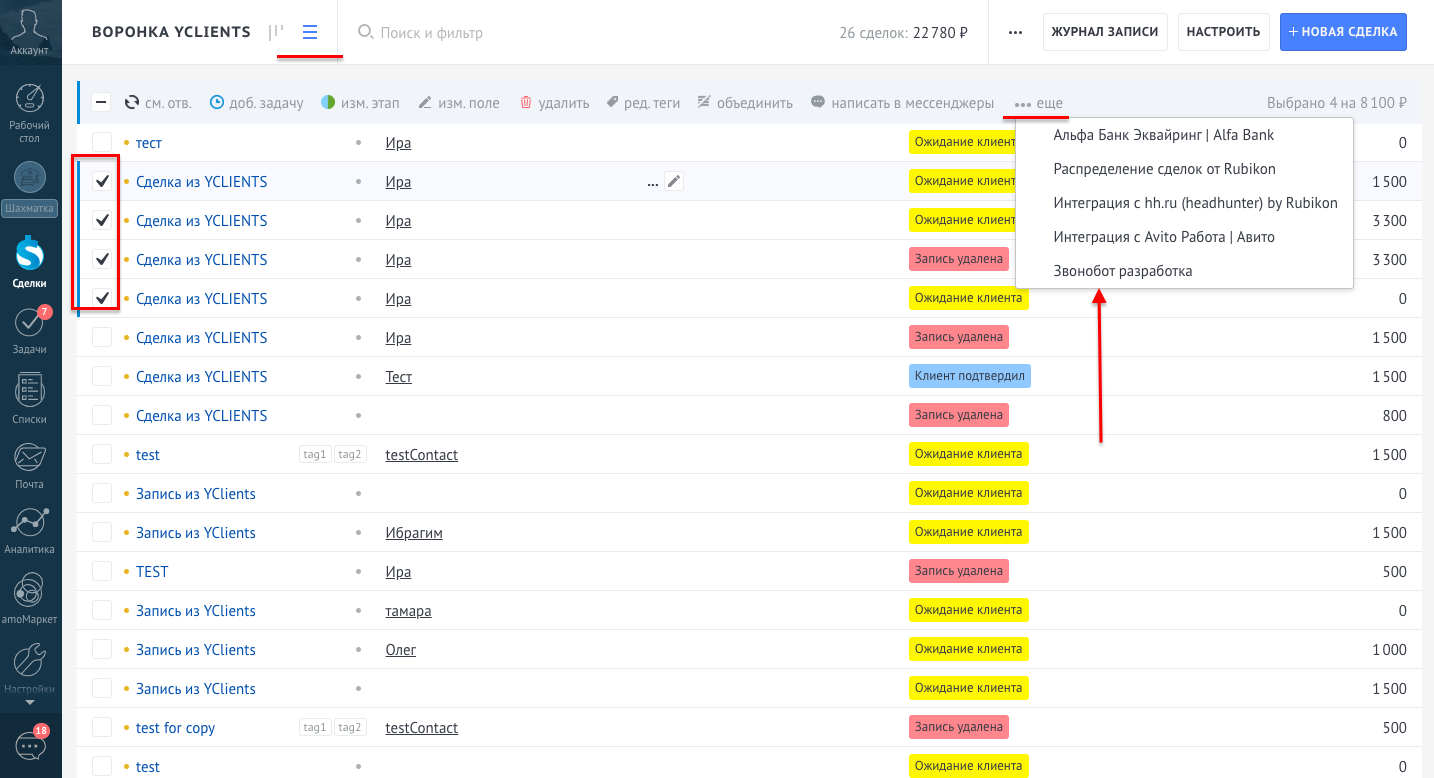Click Запись удалена label in TEST row
Image resolution: width=1434 pixels, height=778 pixels.
point(959,571)
